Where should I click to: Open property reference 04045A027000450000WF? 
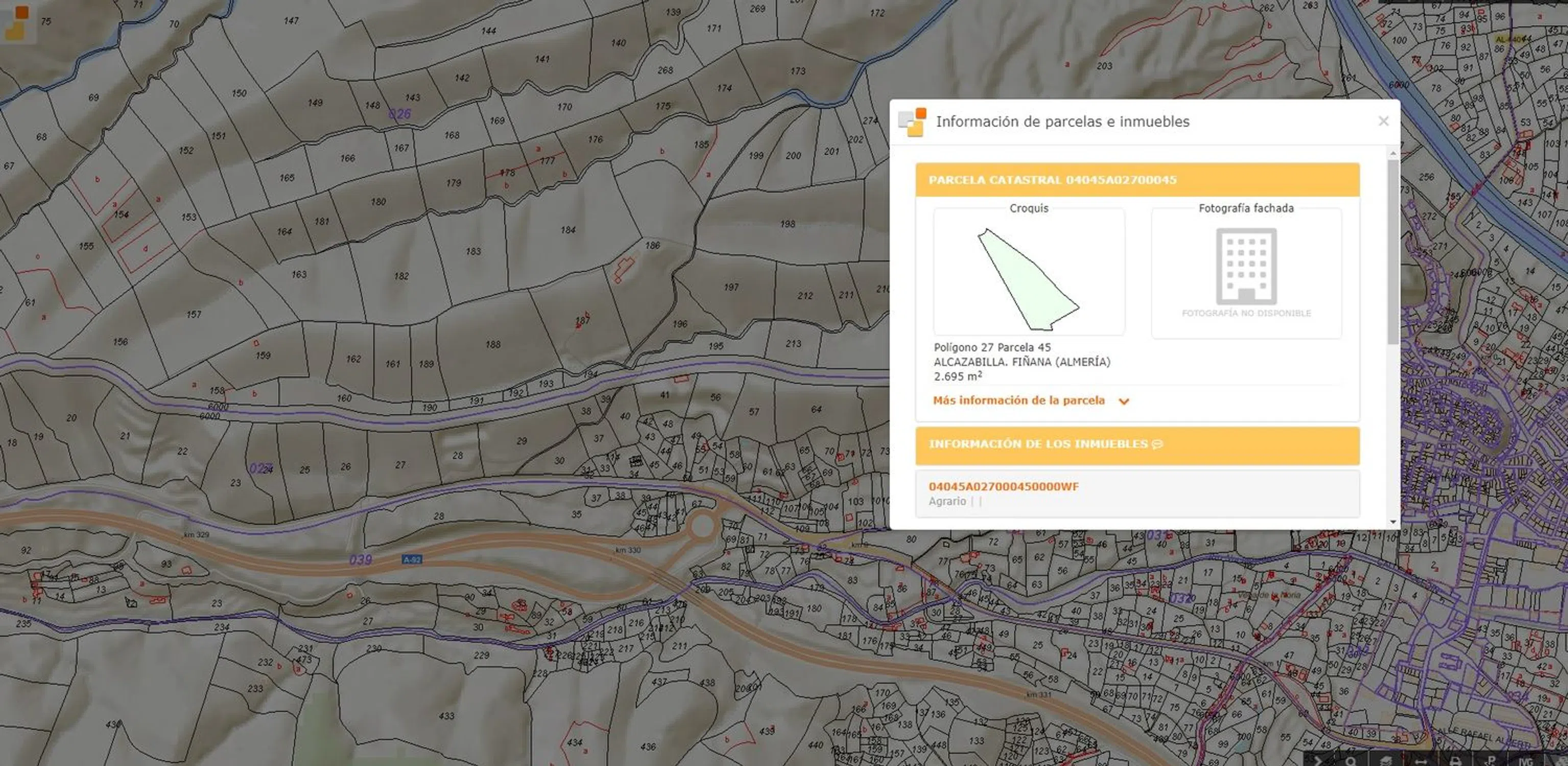click(1003, 486)
